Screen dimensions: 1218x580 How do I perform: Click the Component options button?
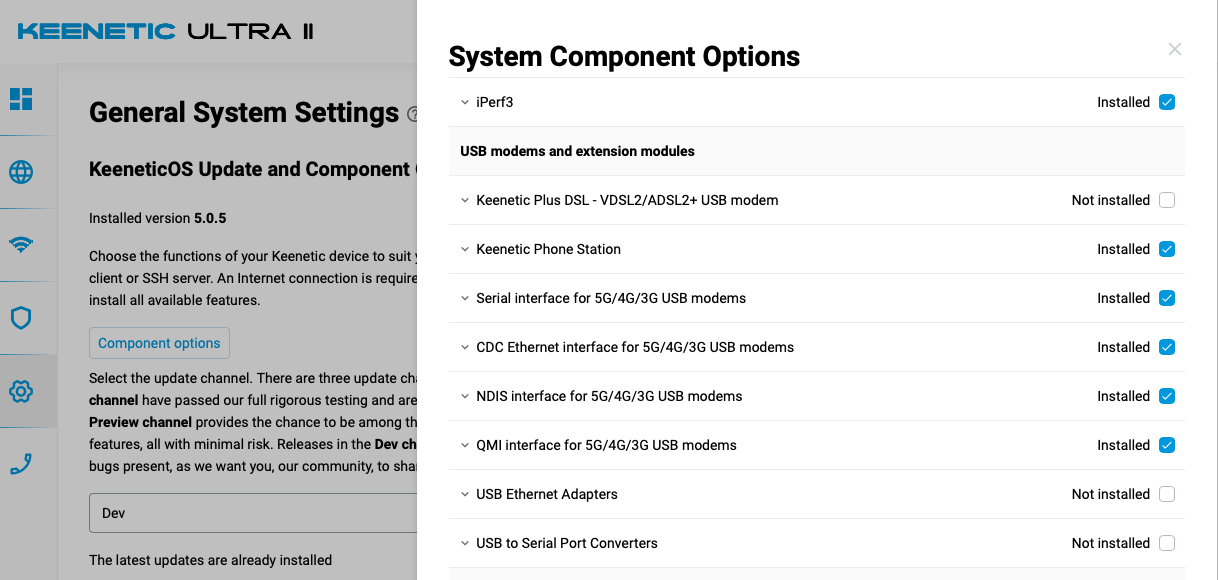pyautogui.click(x=159, y=343)
